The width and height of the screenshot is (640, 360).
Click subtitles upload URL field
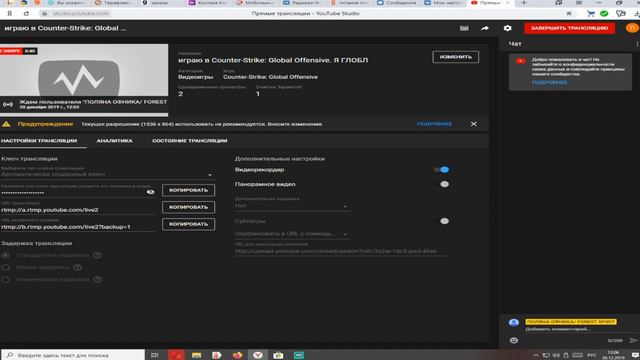click(x=341, y=251)
